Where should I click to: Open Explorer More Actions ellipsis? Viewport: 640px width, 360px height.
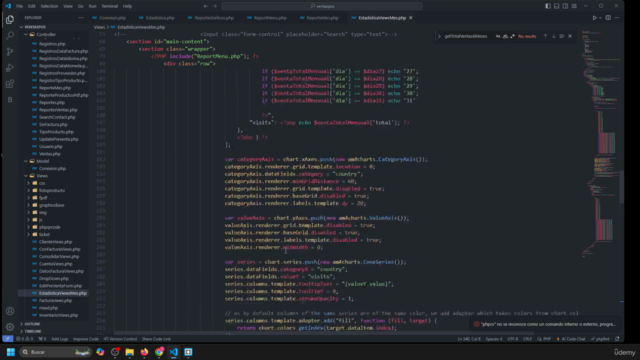coord(81,18)
